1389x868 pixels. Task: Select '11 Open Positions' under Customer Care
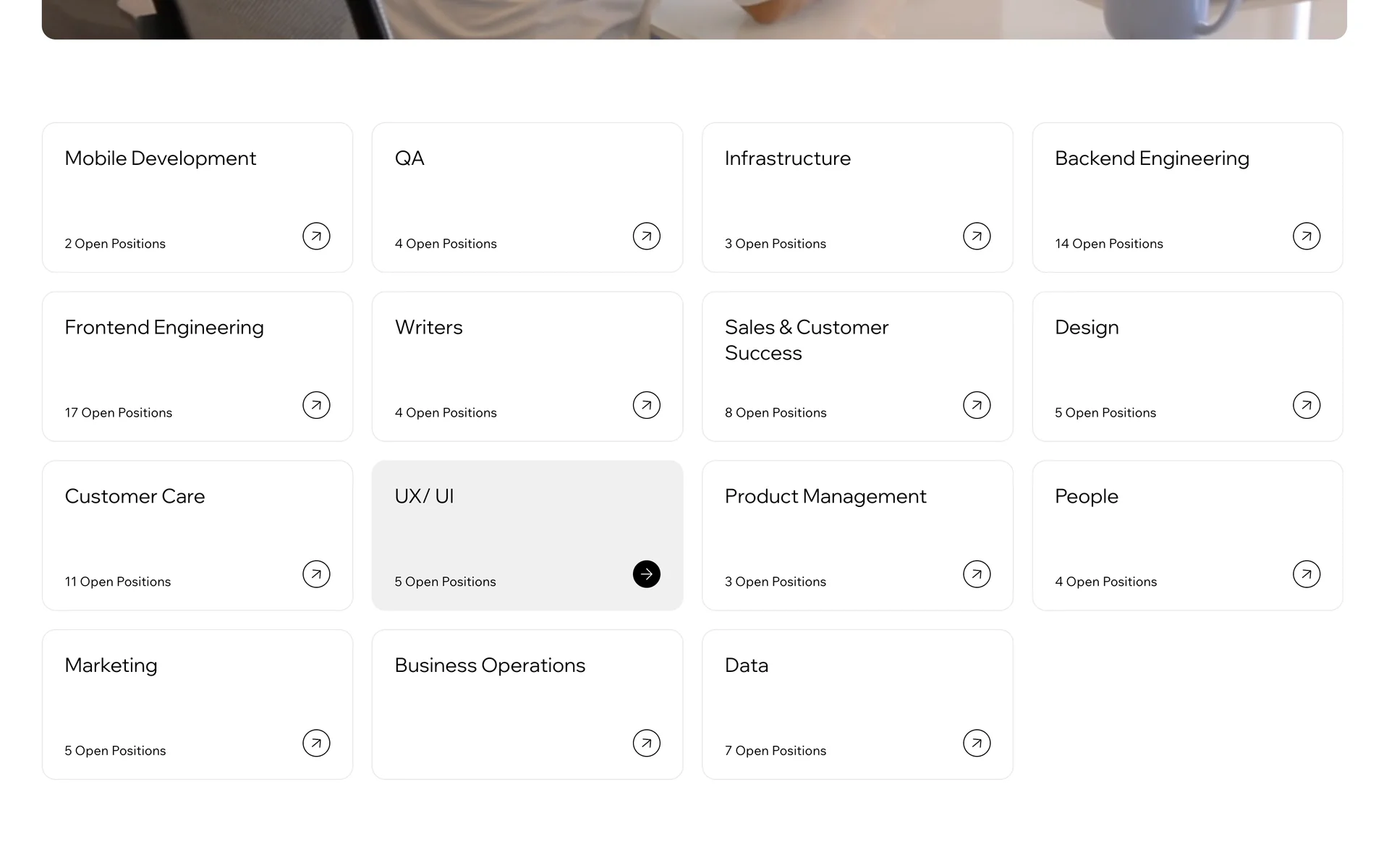[118, 582]
